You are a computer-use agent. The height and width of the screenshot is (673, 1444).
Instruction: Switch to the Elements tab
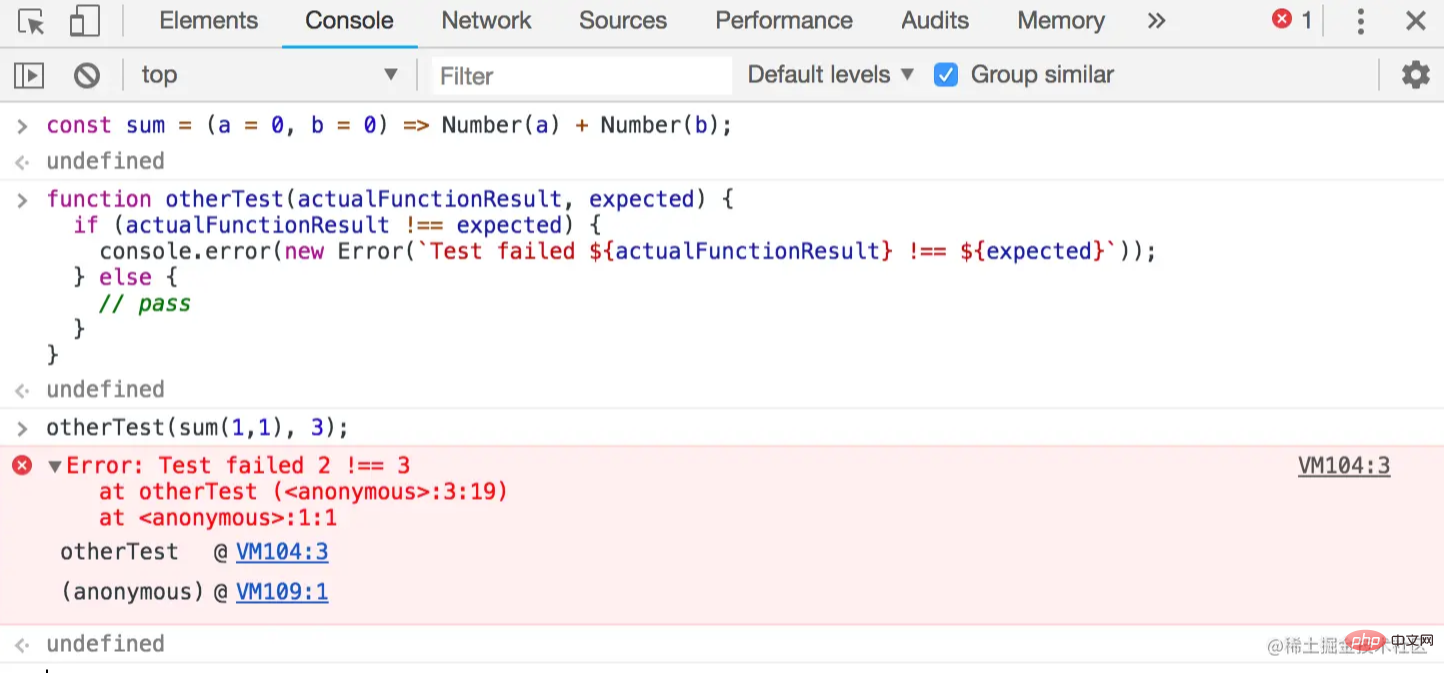point(208,21)
